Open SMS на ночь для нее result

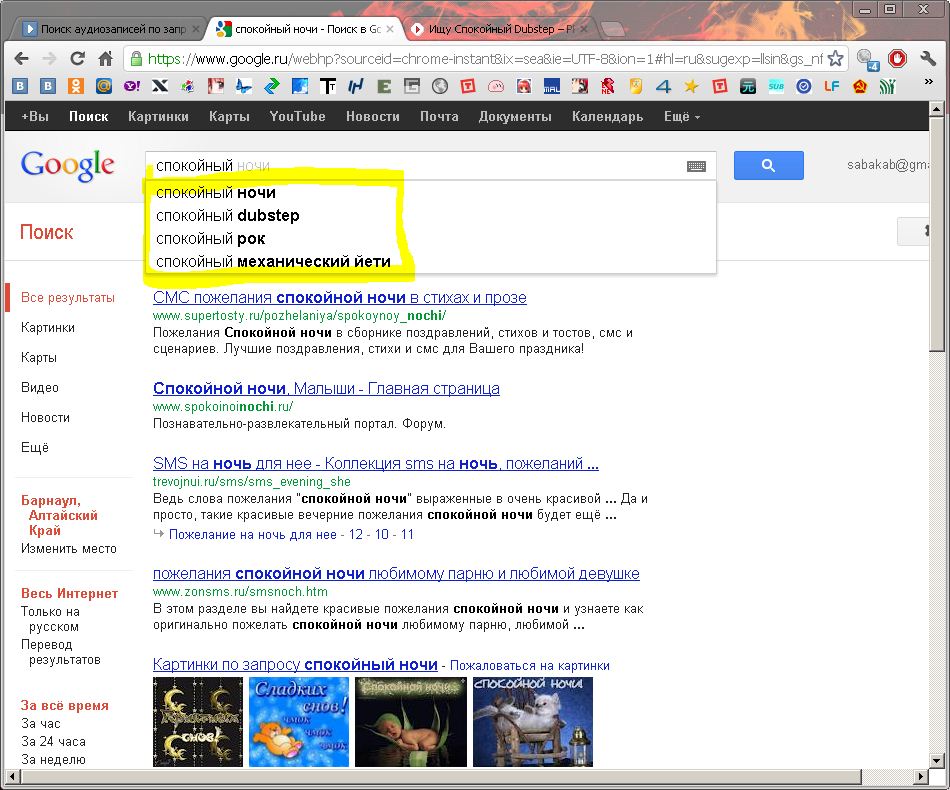coord(376,463)
